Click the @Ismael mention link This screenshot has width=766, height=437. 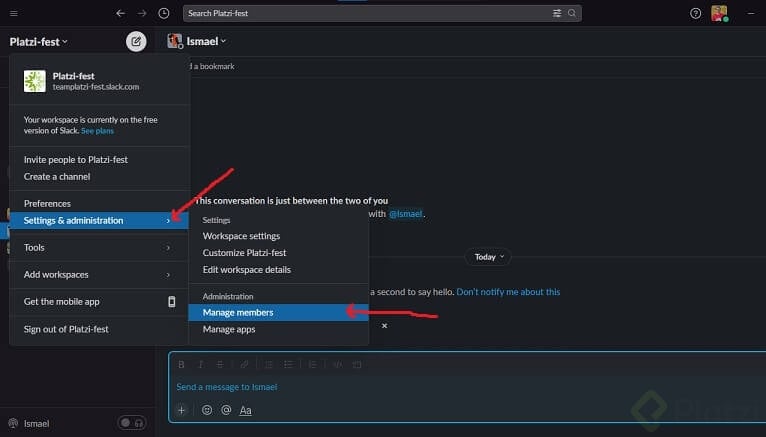point(405,214)
